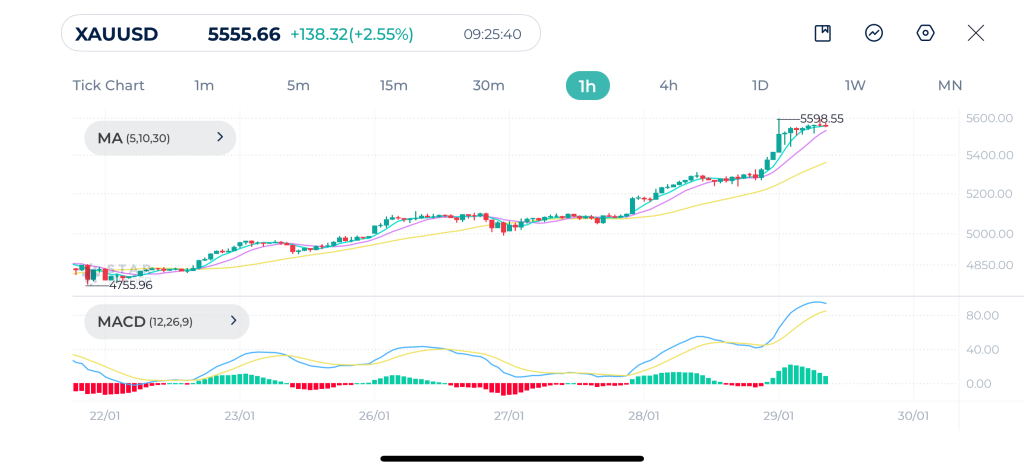
Task: Select the MN monthly timeframe
Action: (950, 86)
